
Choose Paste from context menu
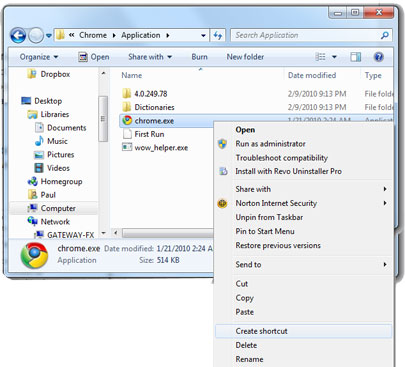click(x=245, y=312)
